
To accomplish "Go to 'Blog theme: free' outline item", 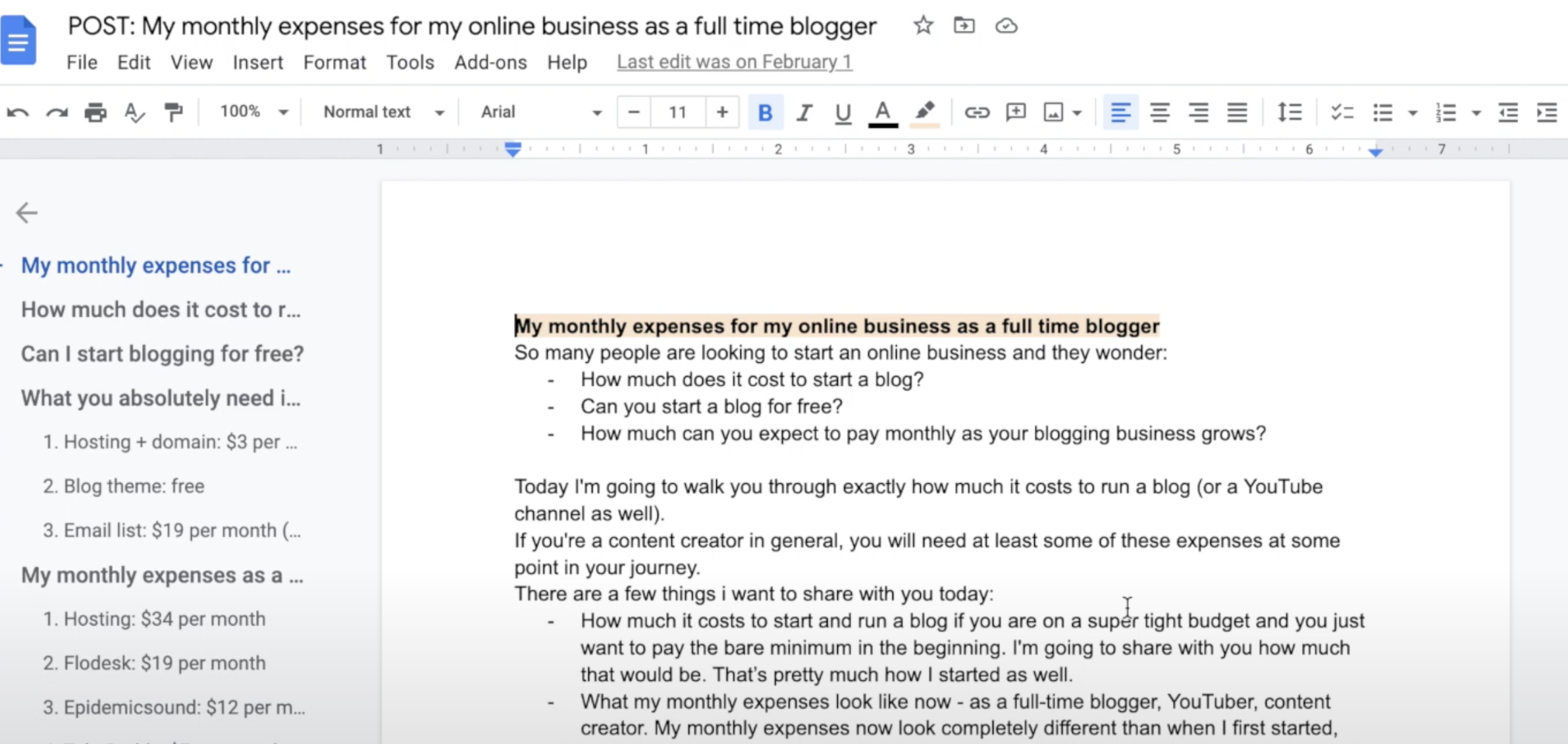I will click(x=123, y=486).
